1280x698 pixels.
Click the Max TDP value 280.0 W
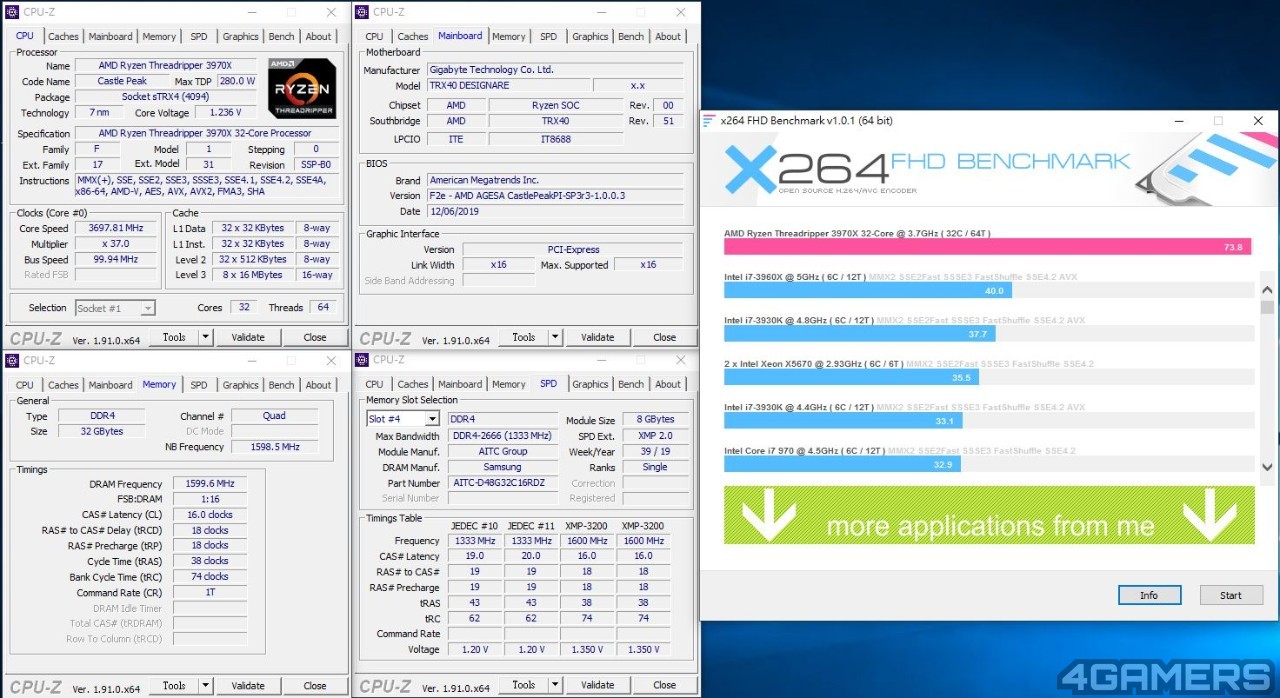[x=237, y=81]
